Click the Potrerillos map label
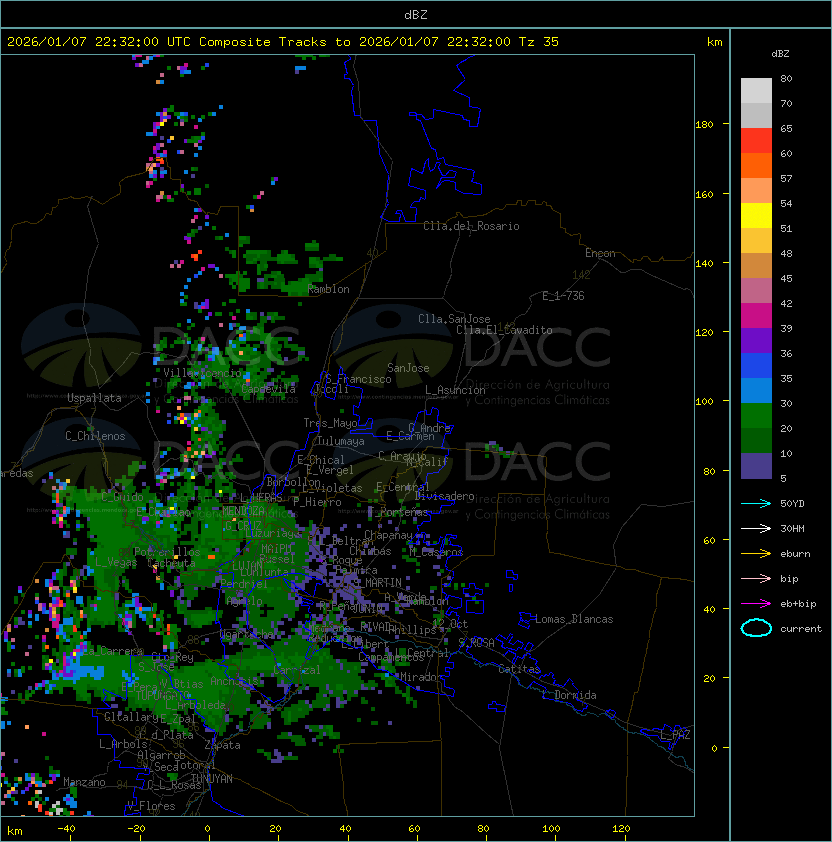This screenshot has width=832, height=842. pos(167,552)
